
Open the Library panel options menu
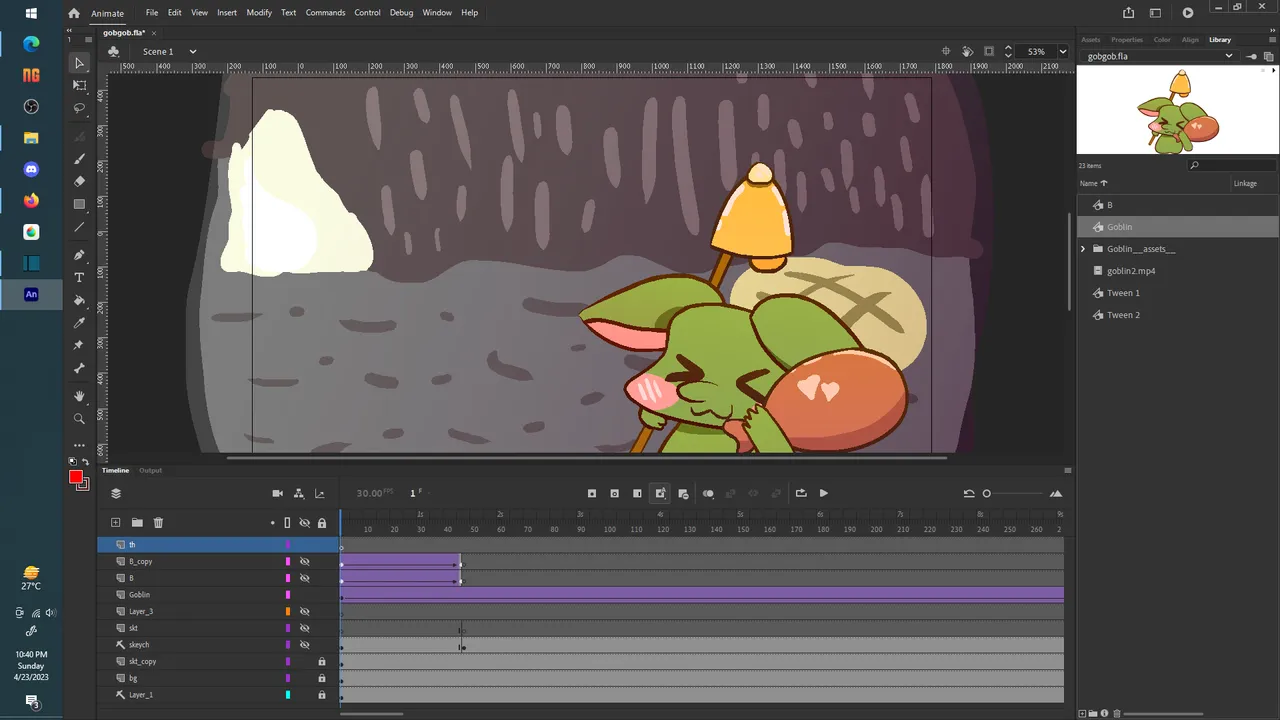[x=1273, y=40]
